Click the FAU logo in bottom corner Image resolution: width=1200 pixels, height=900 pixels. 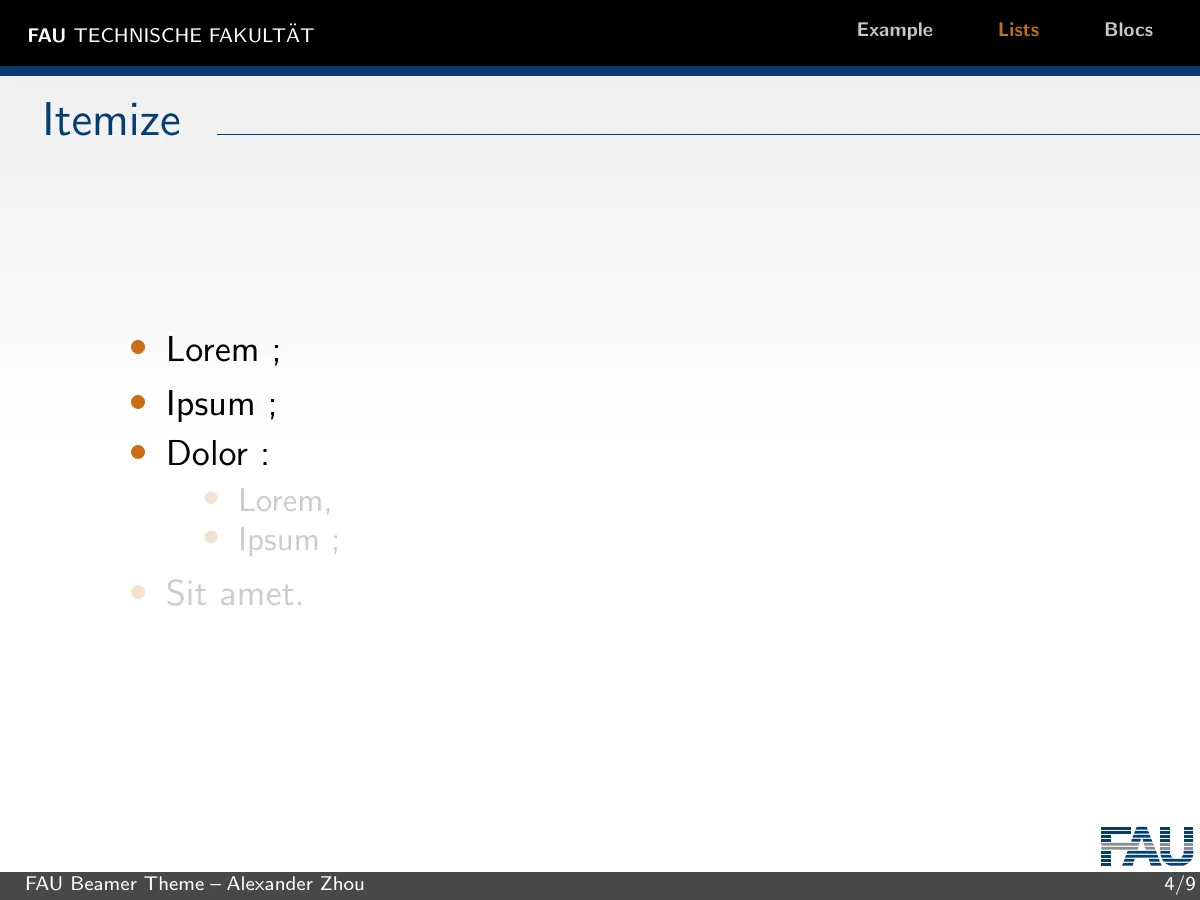[x=1147, y=846]
